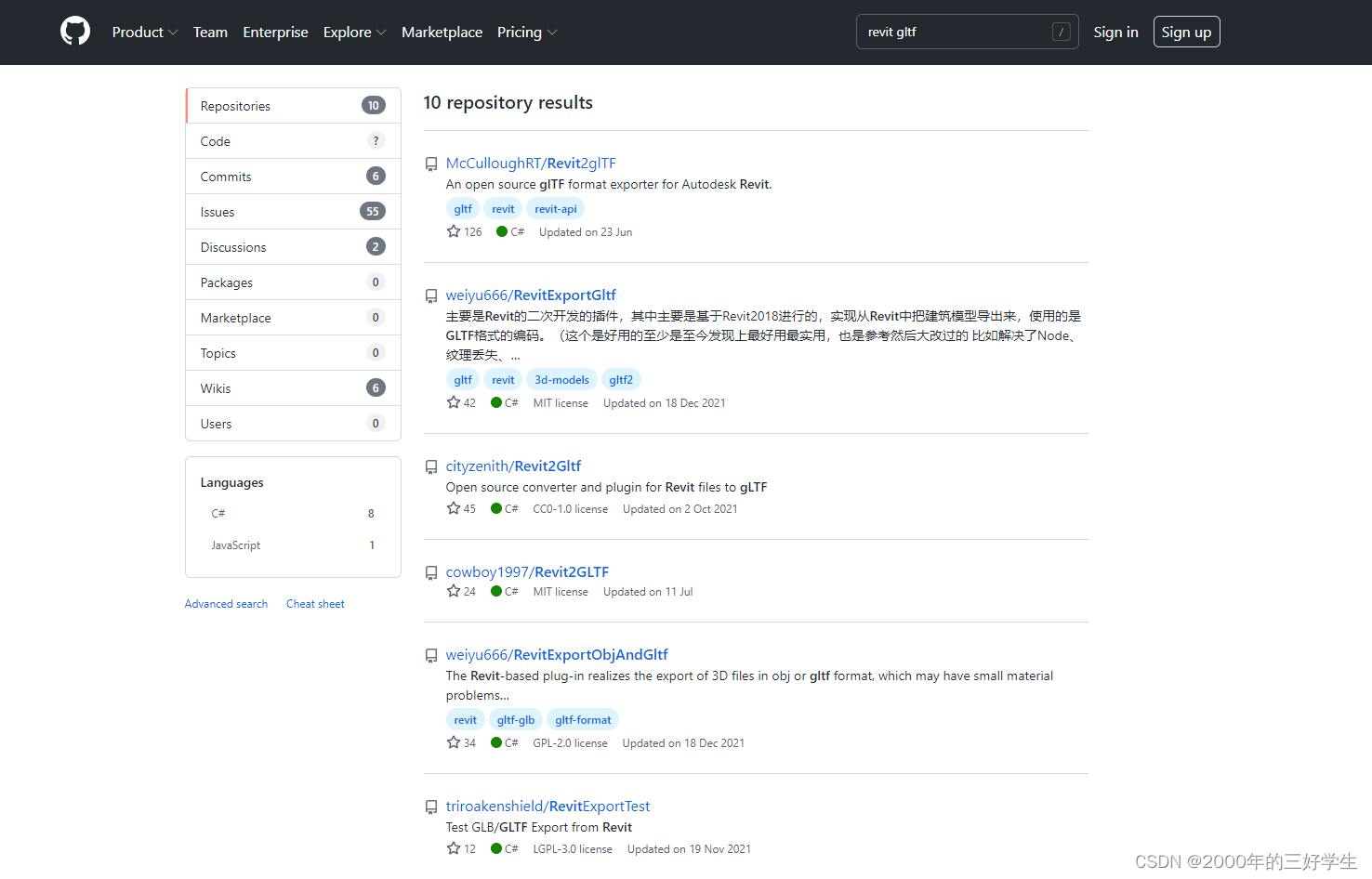Click the 3d-models topic tag
The width and height of the screenshot is (1372, 879).
click(x=561, y=380)
